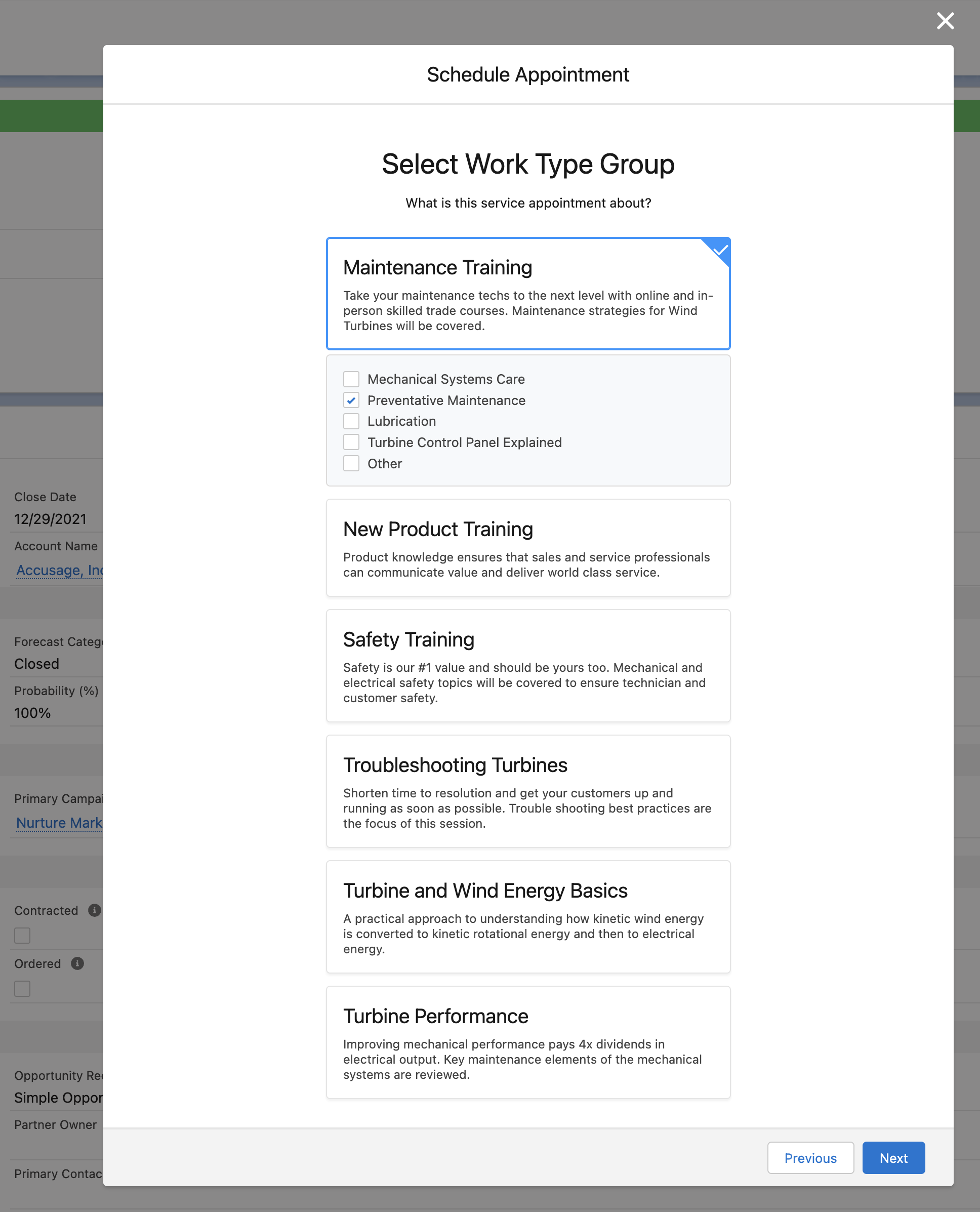Choose the Turbine Performance option
Image resolution: width=980 pixels, height=1212 pixels.
point(528,1041)
